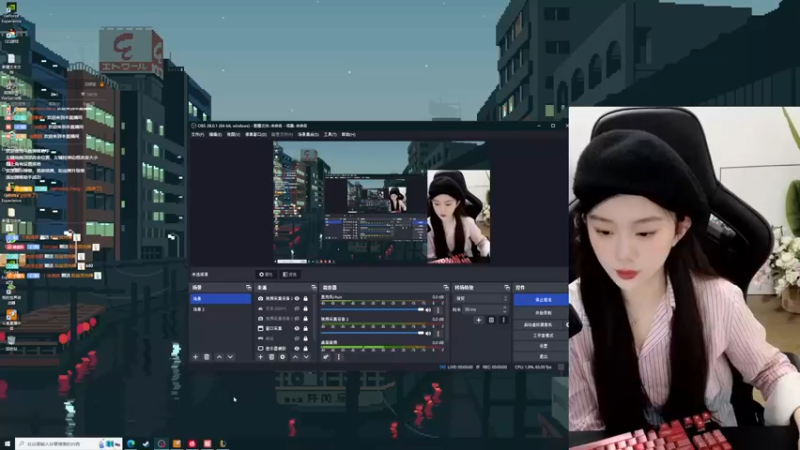Move selected source up in Sources panel
Screen dimensions: 800x450
click(295, 357)
